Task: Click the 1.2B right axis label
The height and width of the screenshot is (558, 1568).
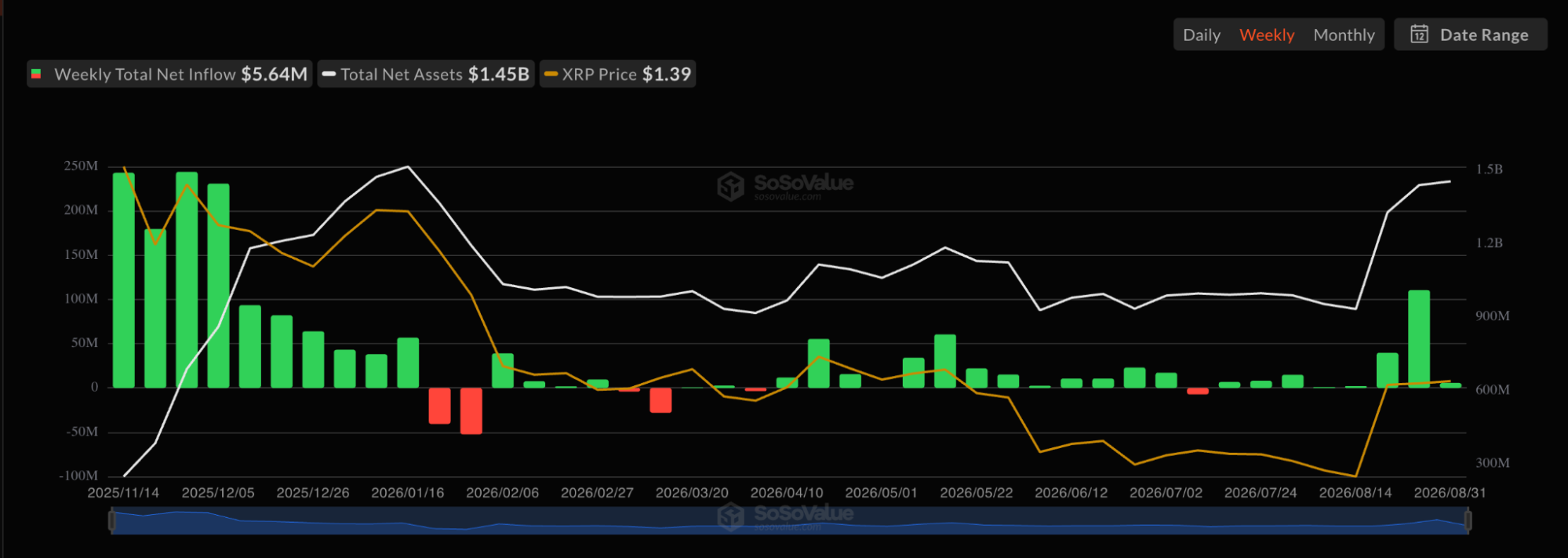Action: click(1490, 243)
